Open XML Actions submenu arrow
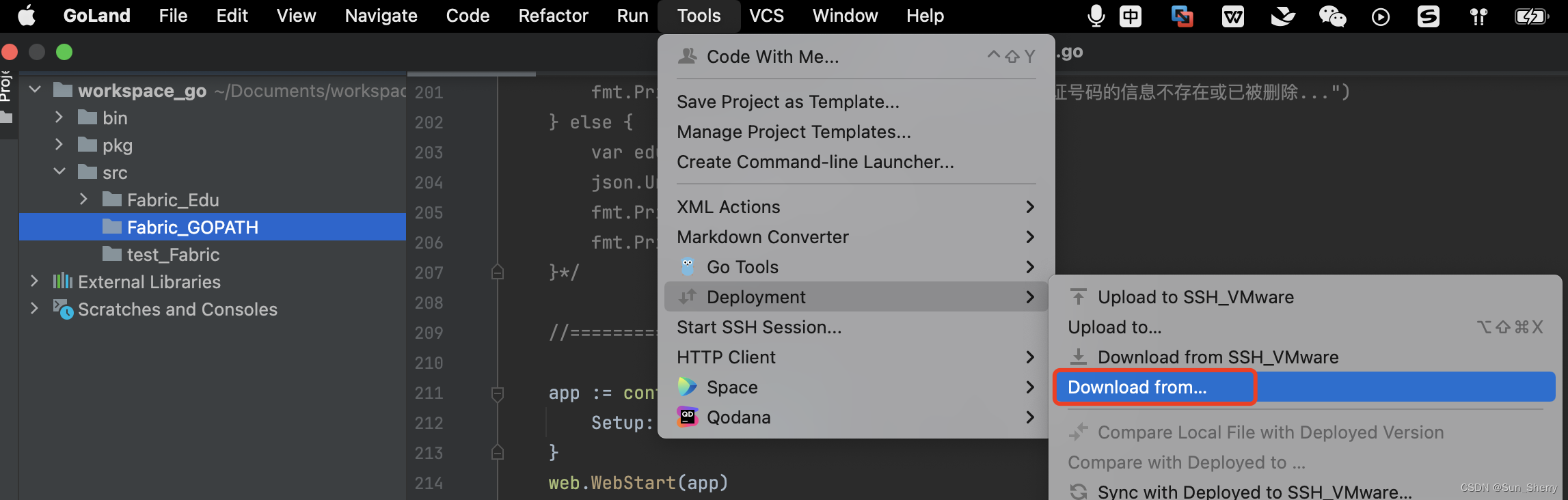This screenshot has width=1568, height=500. pos(1030,206)
